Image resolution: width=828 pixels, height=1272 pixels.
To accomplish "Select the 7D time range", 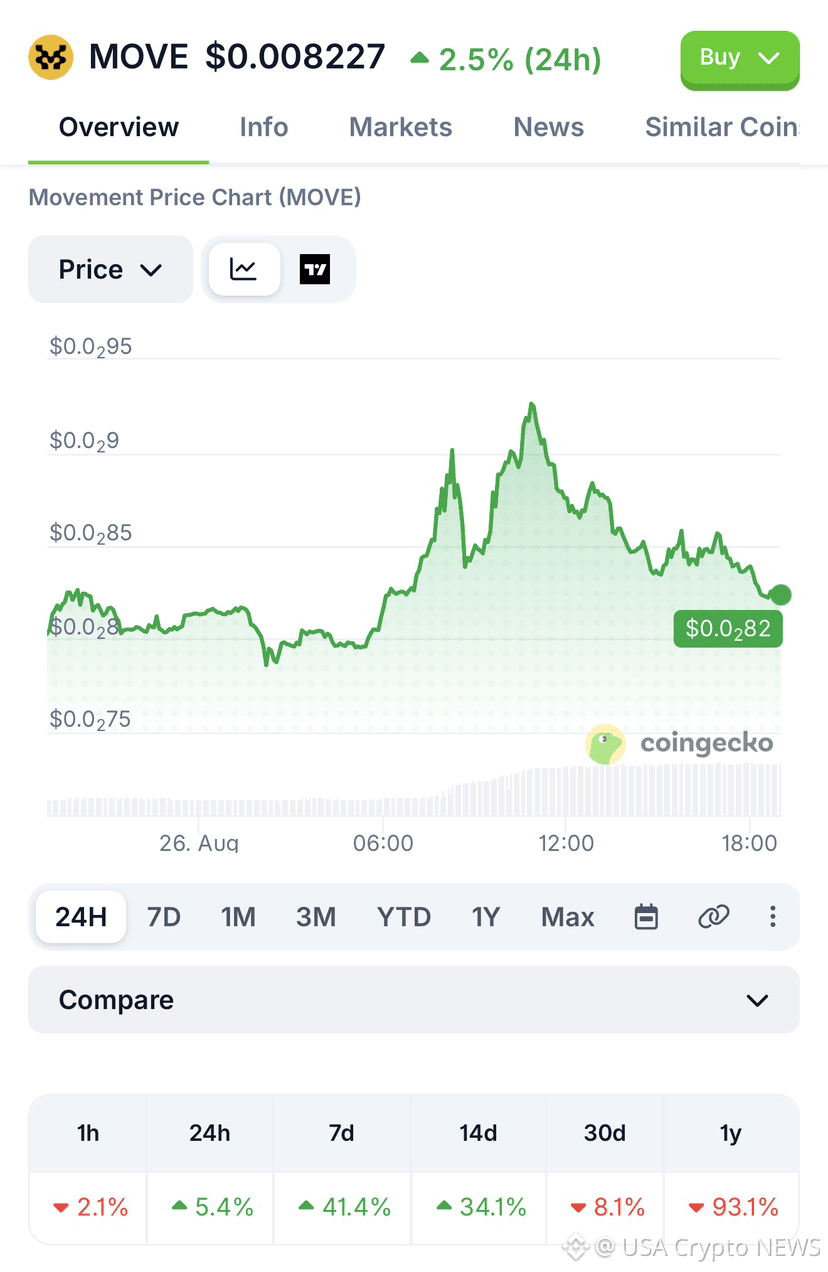I will (164, 917).
